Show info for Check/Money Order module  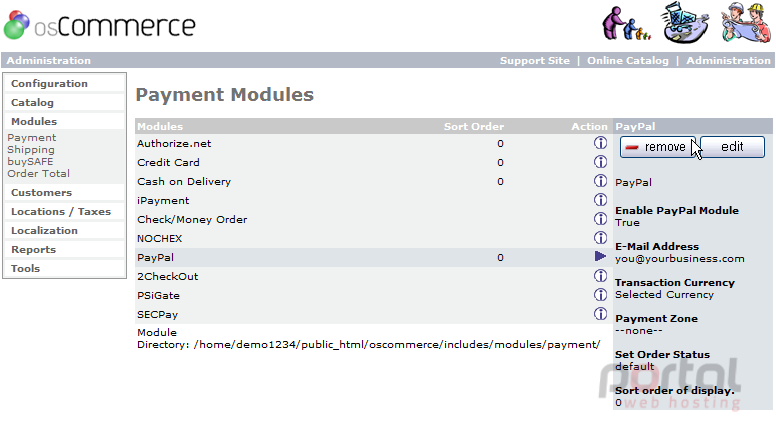(600, 219)
